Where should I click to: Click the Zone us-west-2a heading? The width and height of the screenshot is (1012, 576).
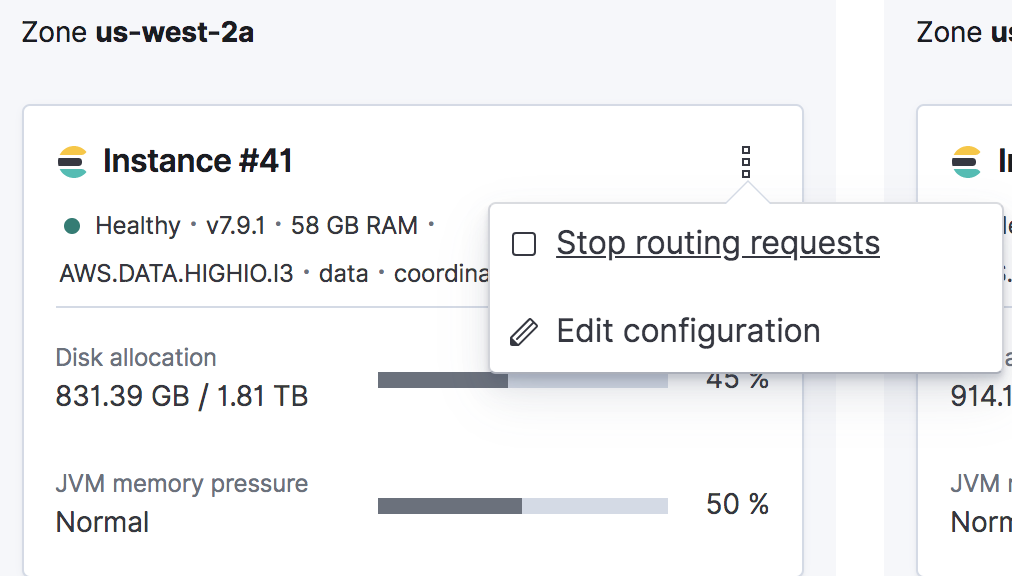pos(138,33)
